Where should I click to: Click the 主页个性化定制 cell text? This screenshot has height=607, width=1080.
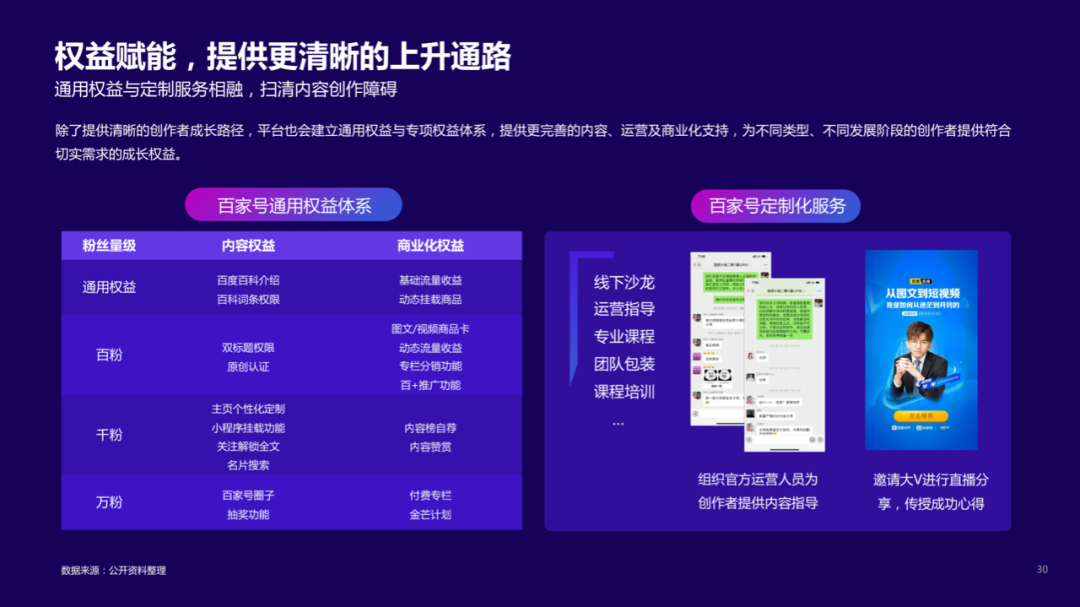click(248, 409)
